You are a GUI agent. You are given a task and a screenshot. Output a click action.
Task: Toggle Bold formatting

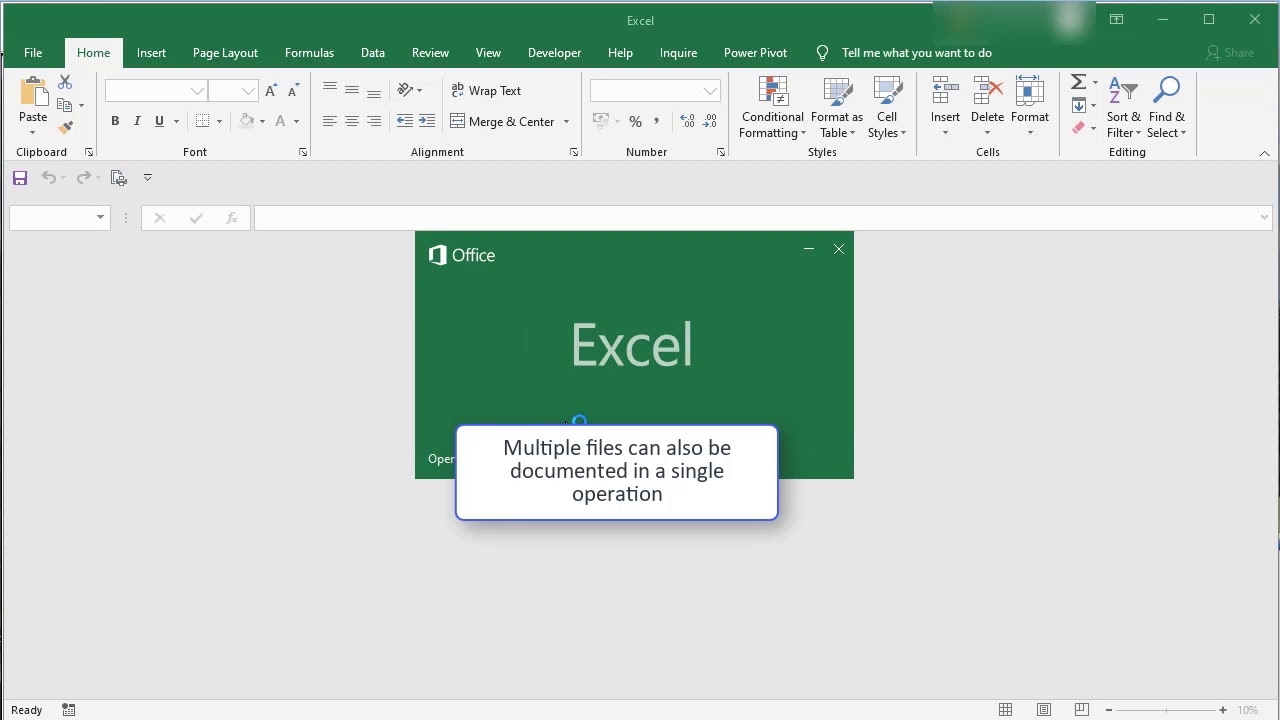click(115, 121)
